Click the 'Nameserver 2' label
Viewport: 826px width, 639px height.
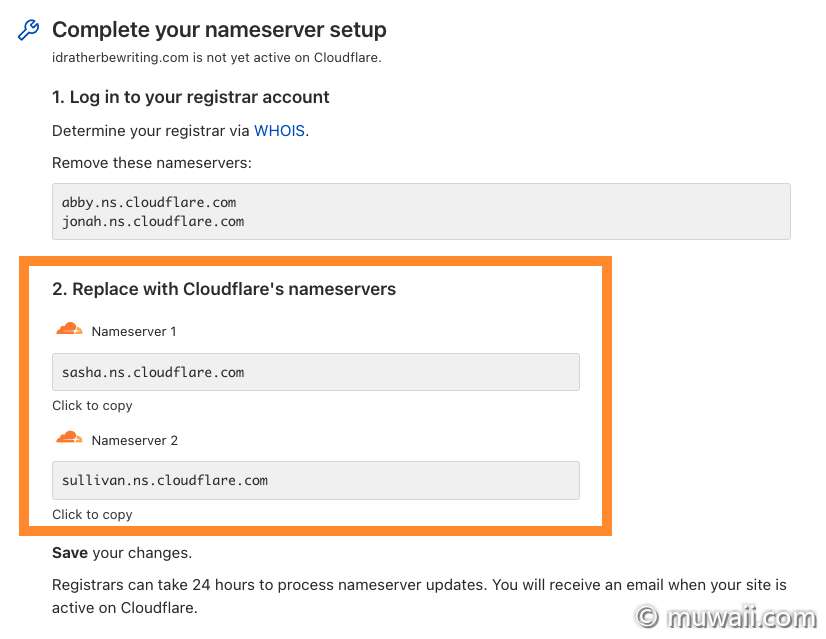135,440
